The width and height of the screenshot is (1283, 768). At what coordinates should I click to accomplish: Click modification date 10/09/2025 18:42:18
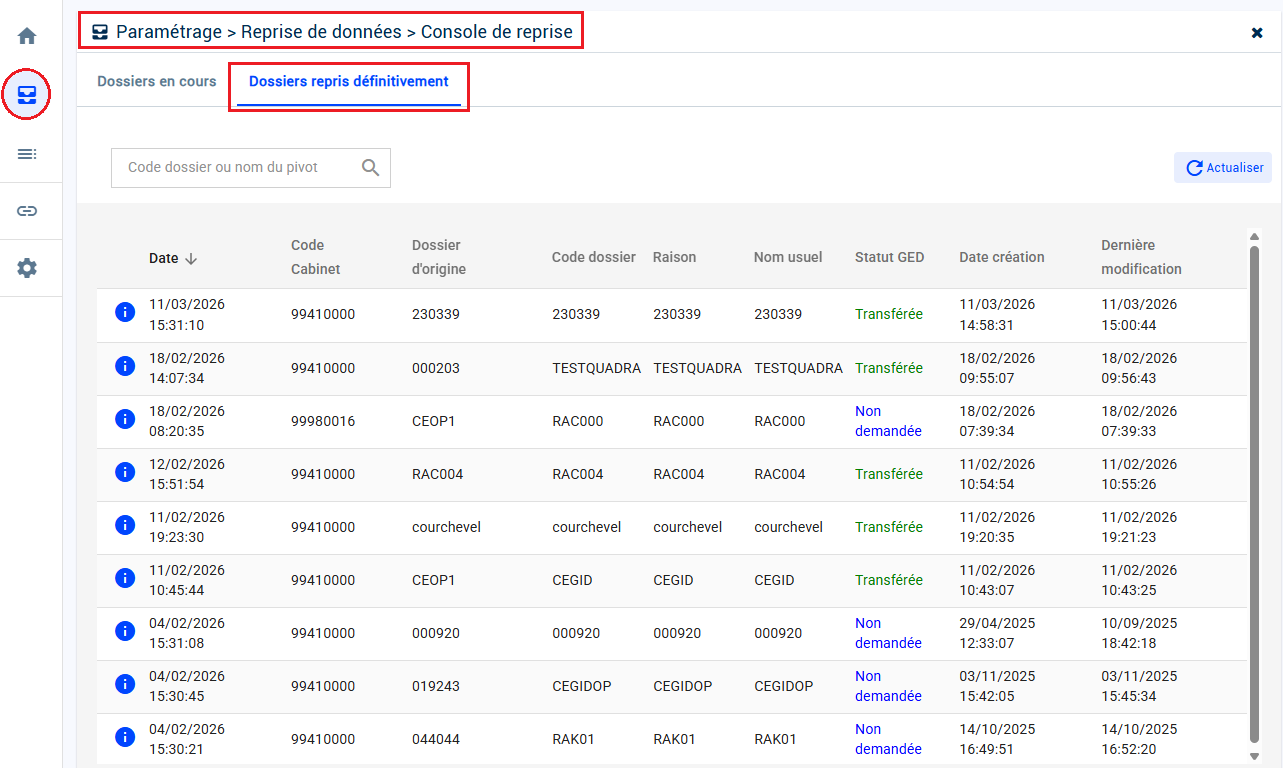(1139, 633)
